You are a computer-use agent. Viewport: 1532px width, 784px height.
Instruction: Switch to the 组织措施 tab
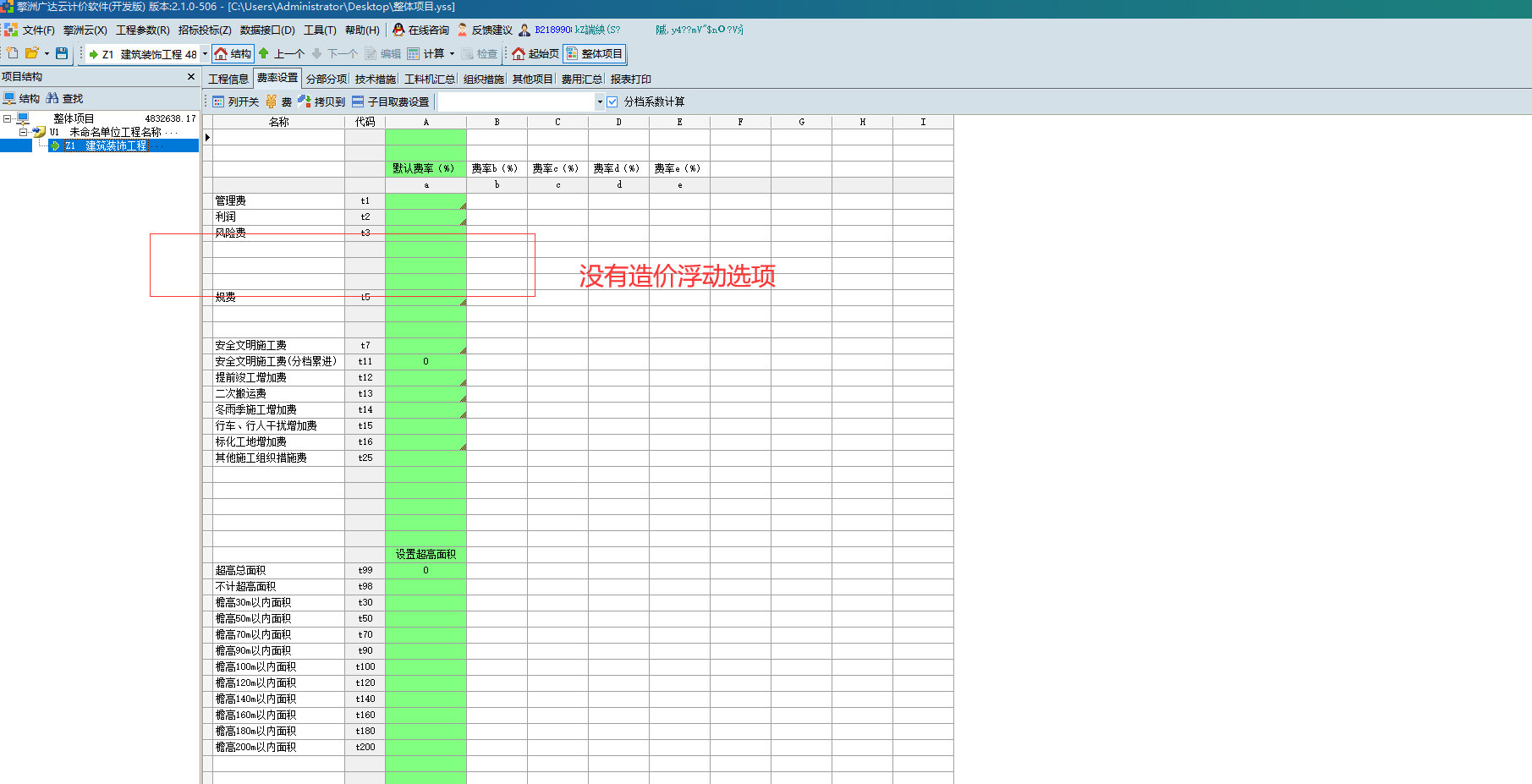click(x=484, y=79)
